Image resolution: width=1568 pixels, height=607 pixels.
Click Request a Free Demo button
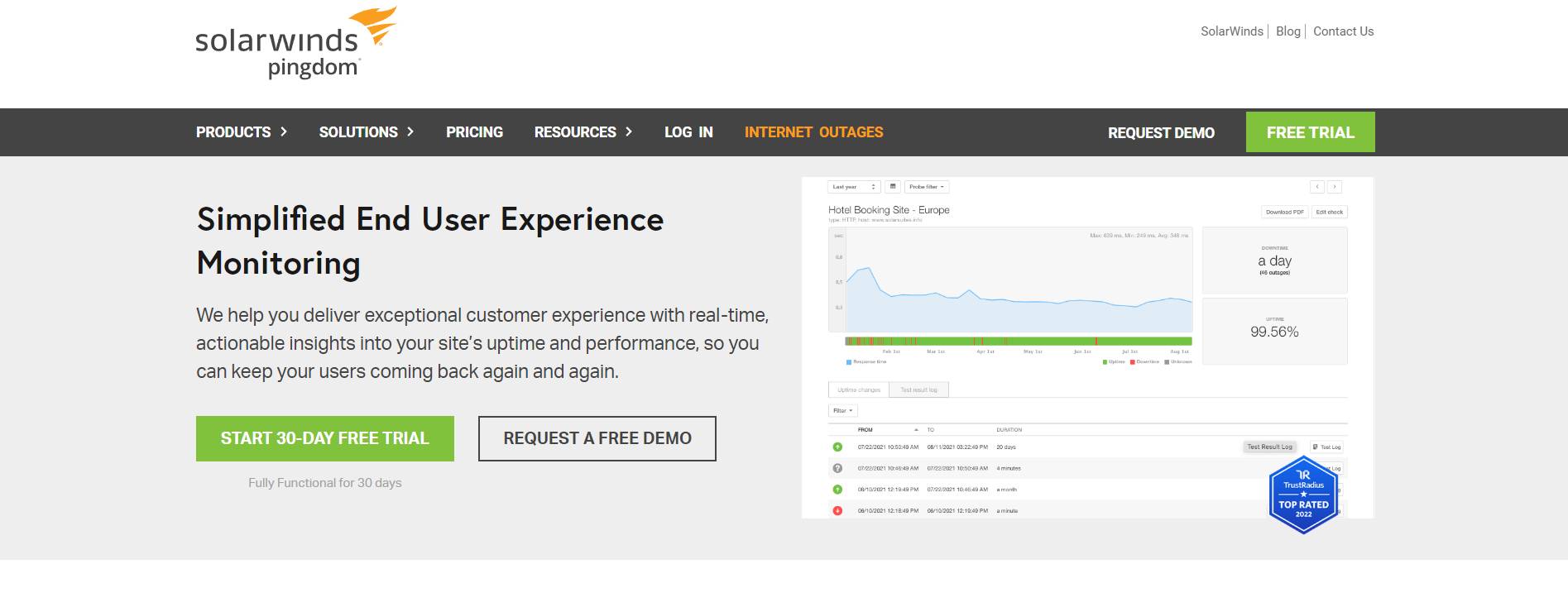[597, 438]
